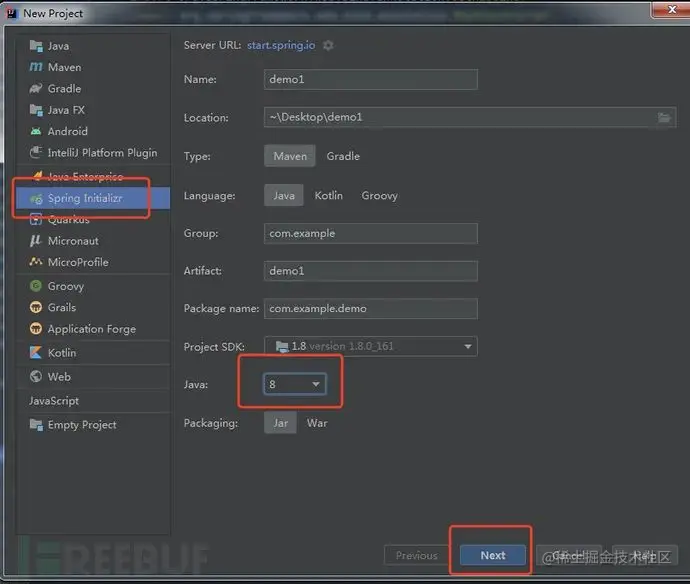
Task: Select the Java project type icon
Action: coord(36,46)
